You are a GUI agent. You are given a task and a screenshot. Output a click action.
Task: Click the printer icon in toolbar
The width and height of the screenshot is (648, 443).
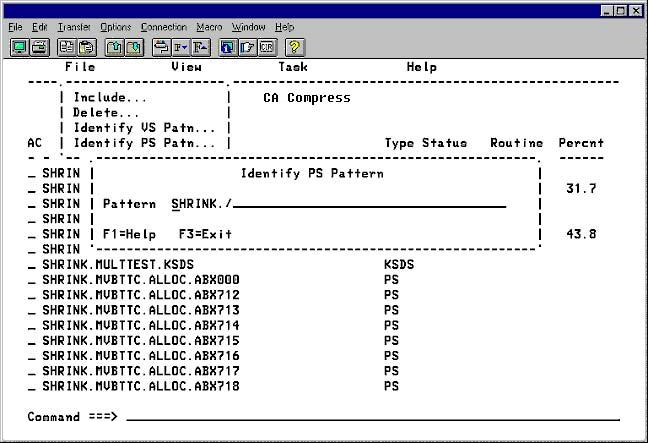(38, 46)
